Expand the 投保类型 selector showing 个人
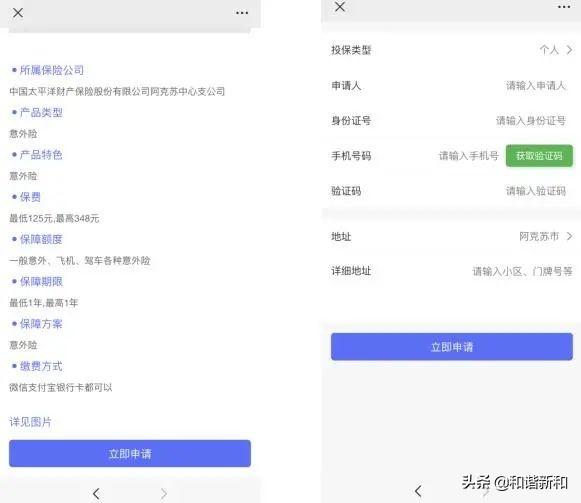The image size is (581, 503). pos(452,50)
